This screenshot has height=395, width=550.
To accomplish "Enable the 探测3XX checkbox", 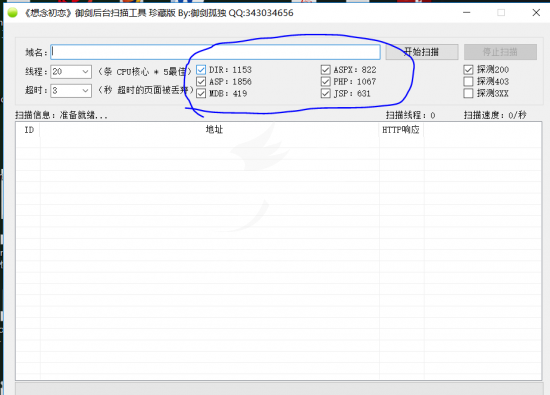I will 468,93.
